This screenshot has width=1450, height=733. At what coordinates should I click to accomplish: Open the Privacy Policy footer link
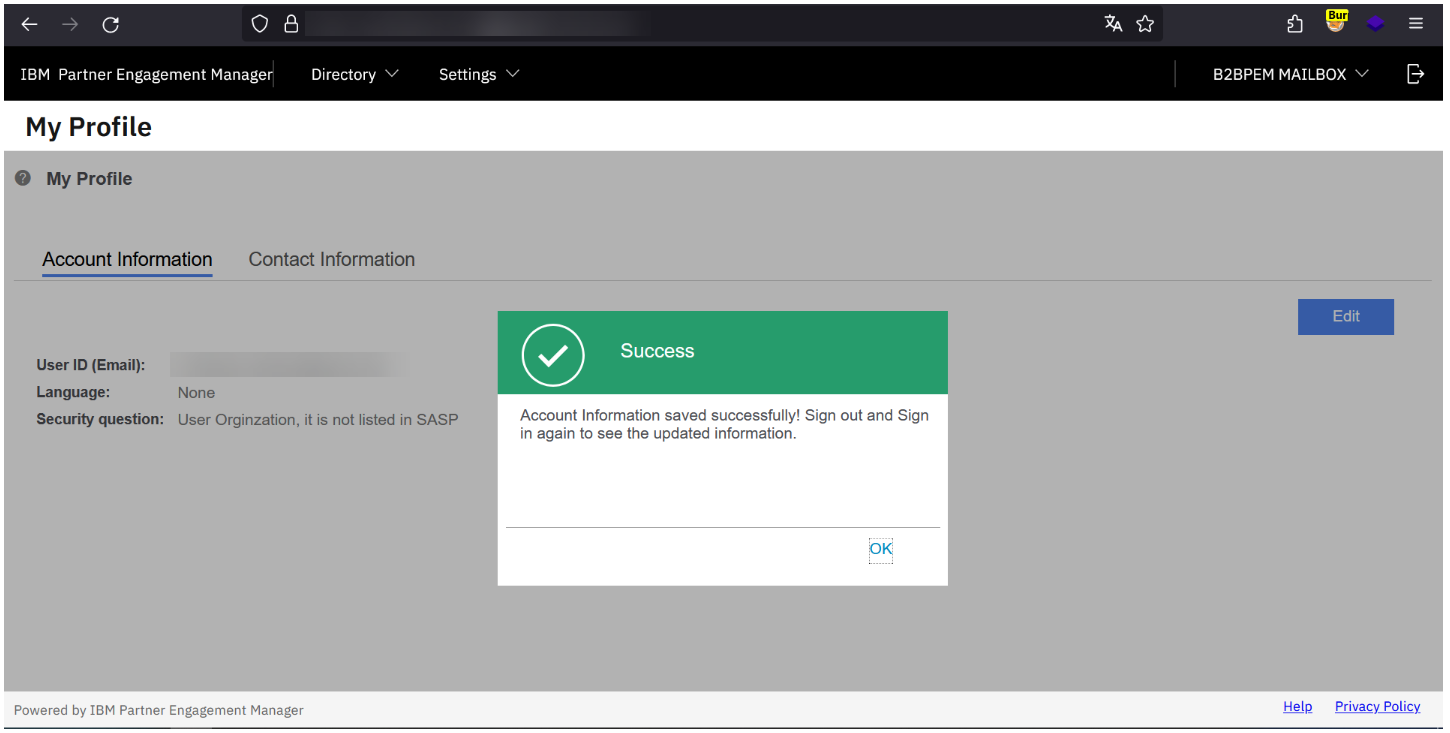tap(1377, 707)
